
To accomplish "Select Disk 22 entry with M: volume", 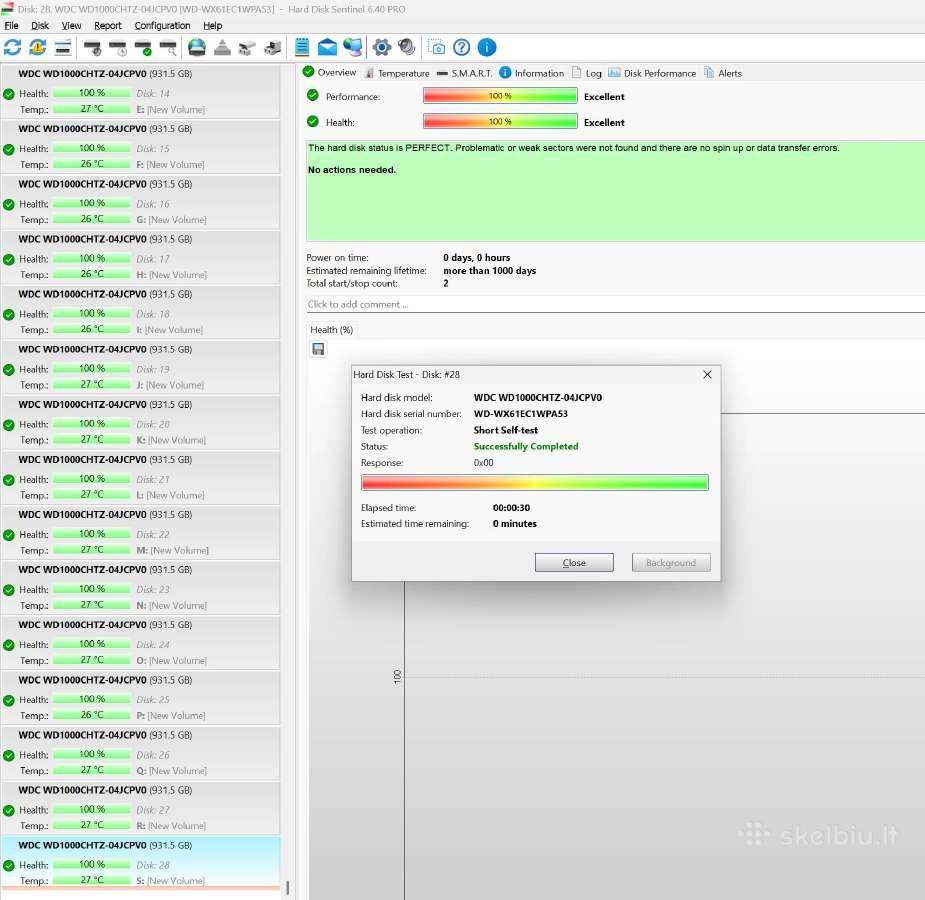I will point(140,532).
